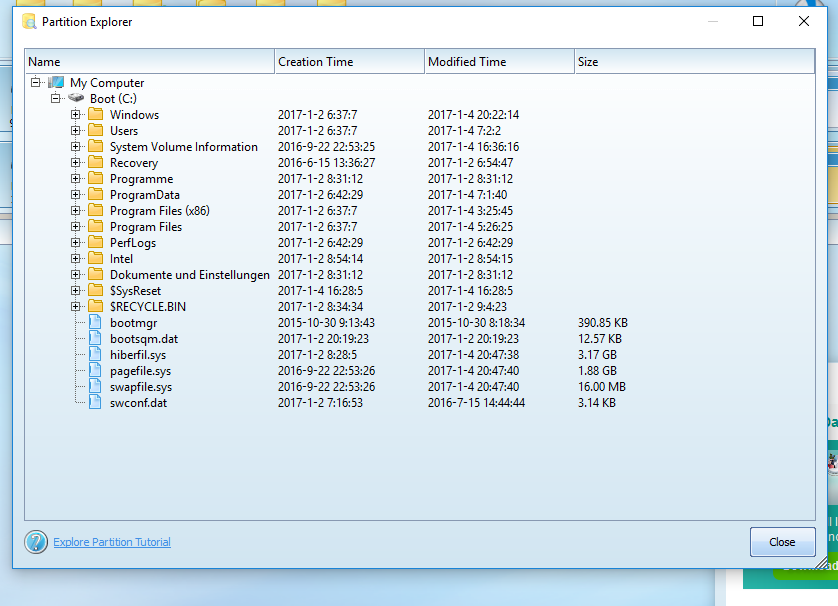Collapse the My Computer tree node
The image size is (838, 606).
pyautogui.click(x=35, y=82)
